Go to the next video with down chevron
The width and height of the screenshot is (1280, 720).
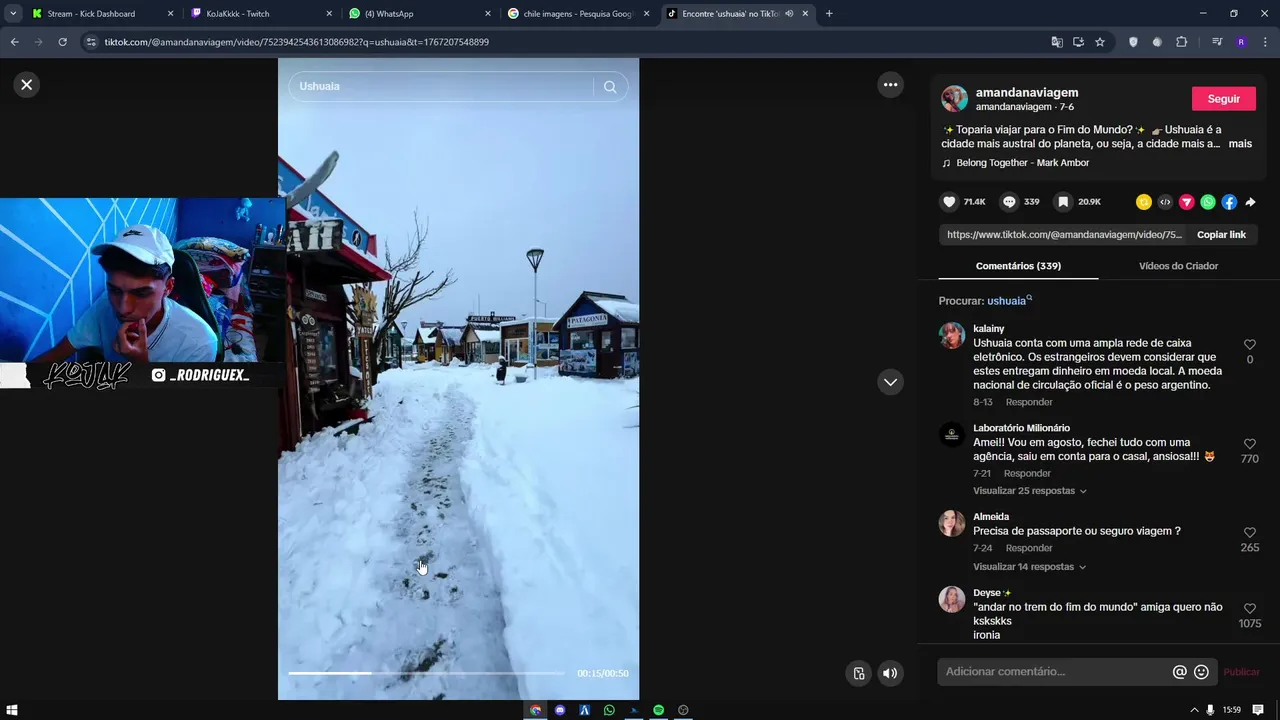point(890,382)
